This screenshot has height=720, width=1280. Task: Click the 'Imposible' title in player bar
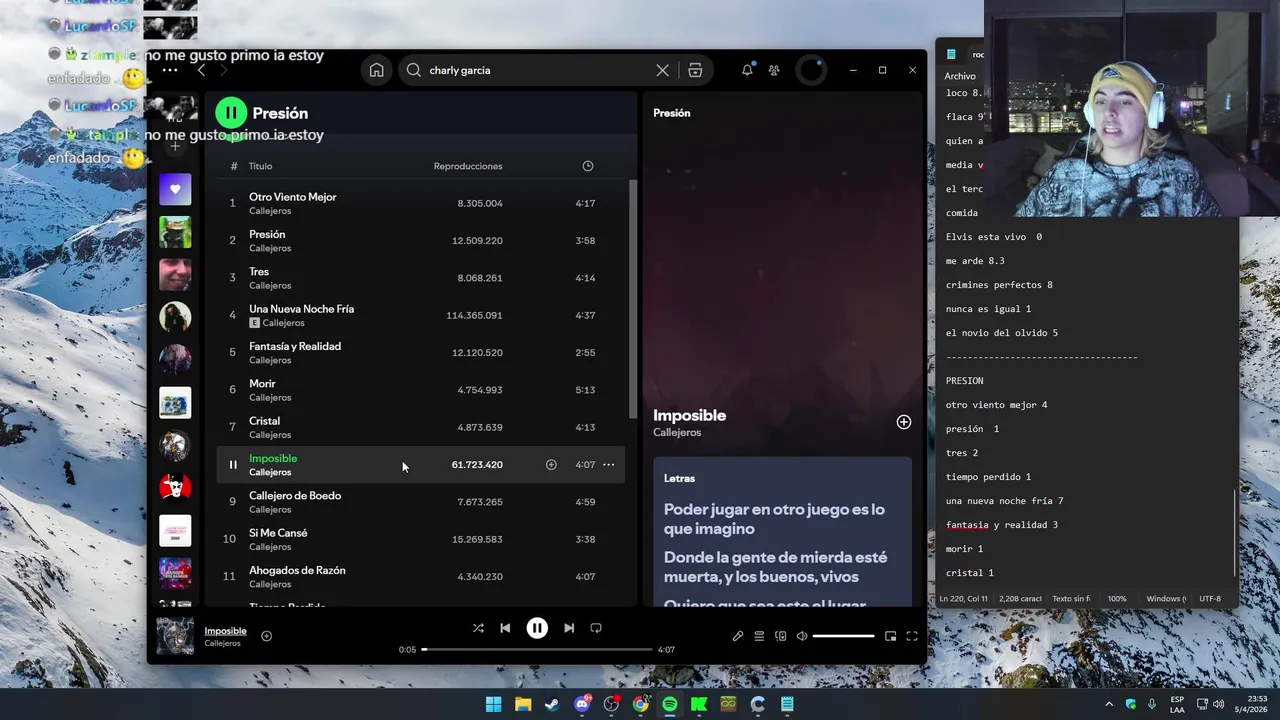point(225,631)
